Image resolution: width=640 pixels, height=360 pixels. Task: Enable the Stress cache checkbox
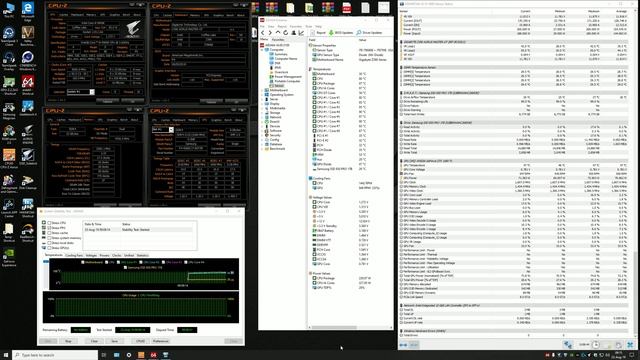pos(49,233)
